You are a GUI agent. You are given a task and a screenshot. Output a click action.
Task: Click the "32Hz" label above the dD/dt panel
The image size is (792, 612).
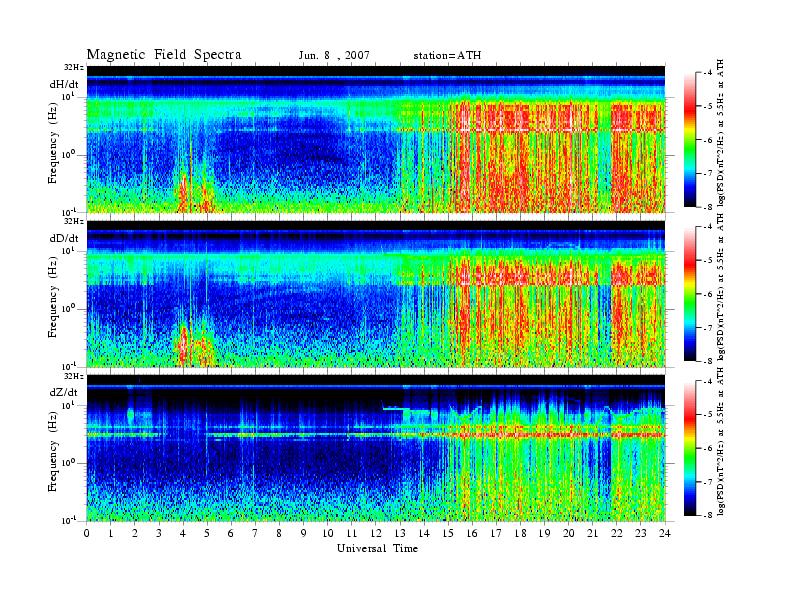point(74,221)
